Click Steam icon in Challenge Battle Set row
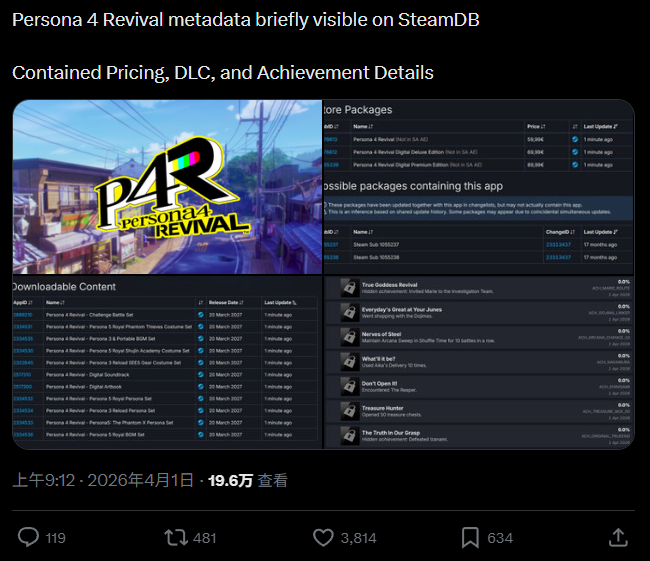Screen dimensions: 650x561 (201, 315)
